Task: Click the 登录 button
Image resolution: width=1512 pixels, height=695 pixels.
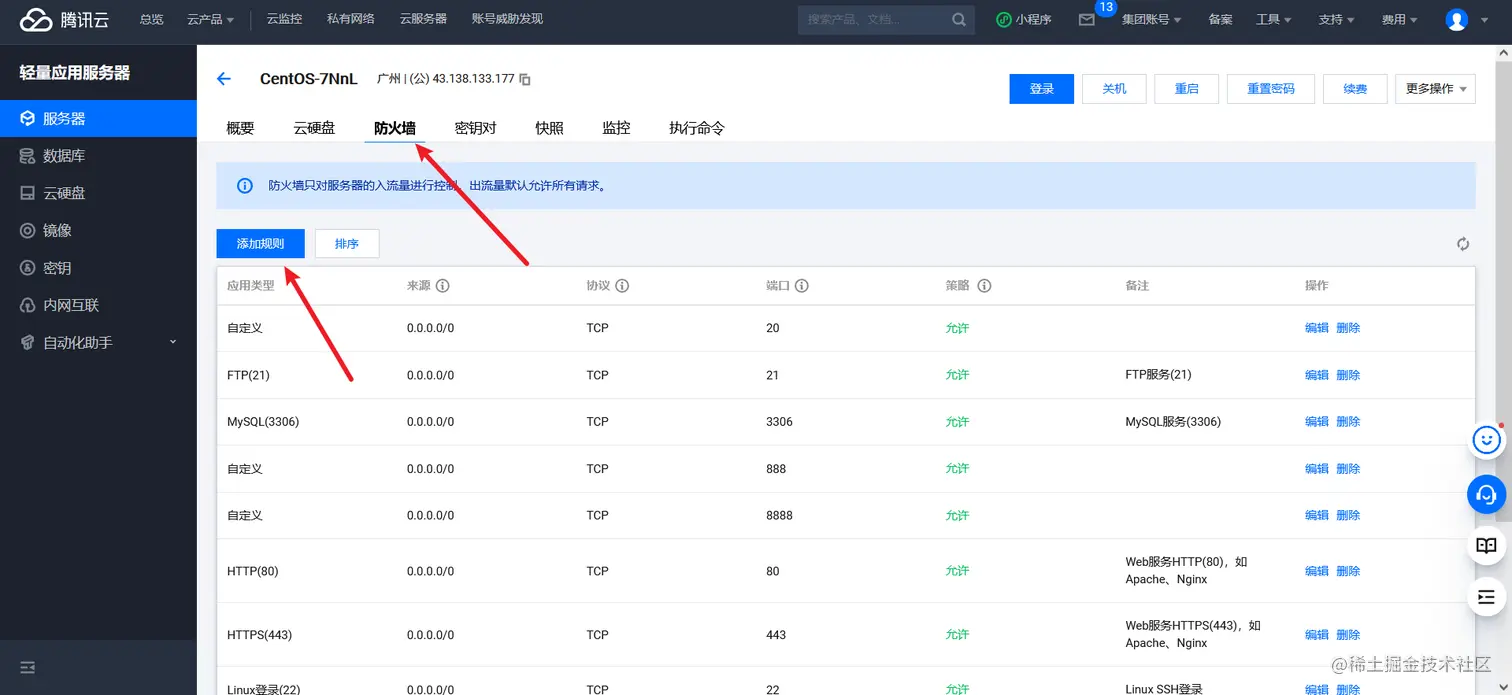Action: point(1042,89)
